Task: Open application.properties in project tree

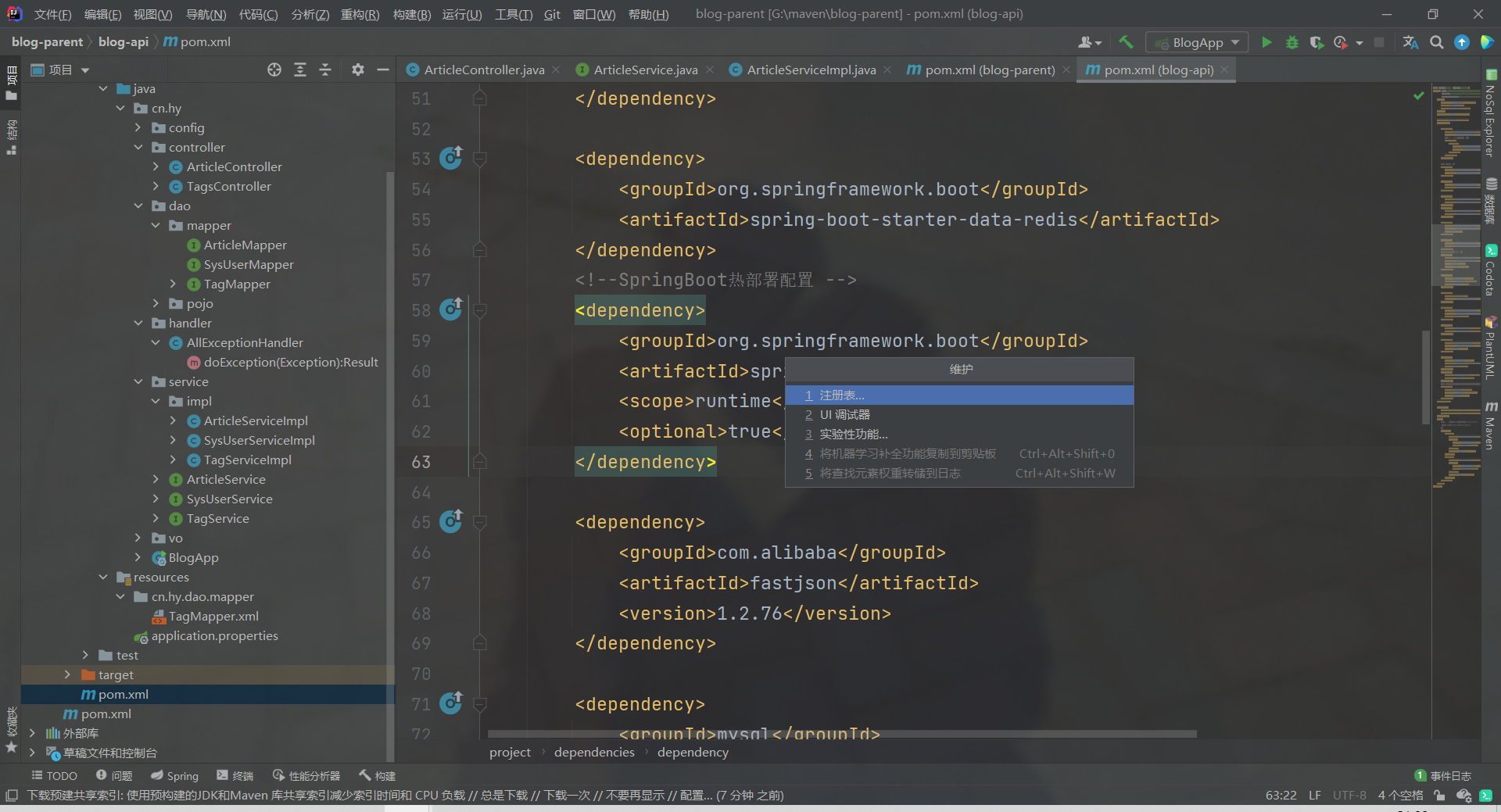Action: click(x=214, y=635)
